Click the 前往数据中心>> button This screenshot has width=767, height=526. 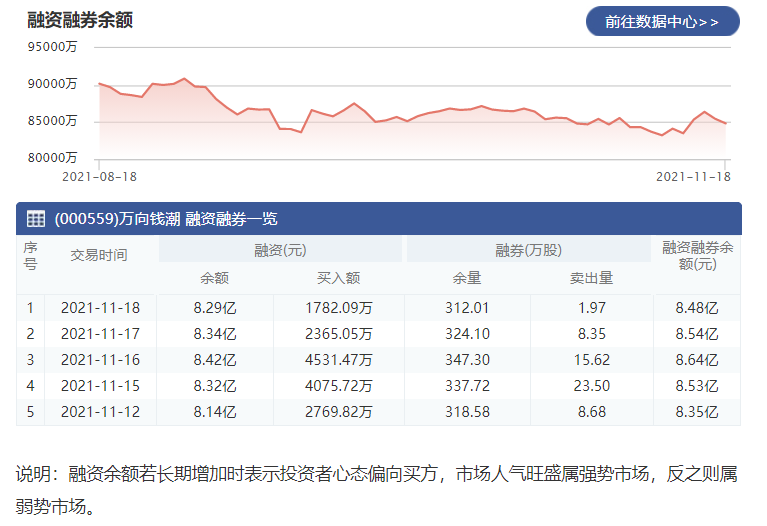point(662,22)
